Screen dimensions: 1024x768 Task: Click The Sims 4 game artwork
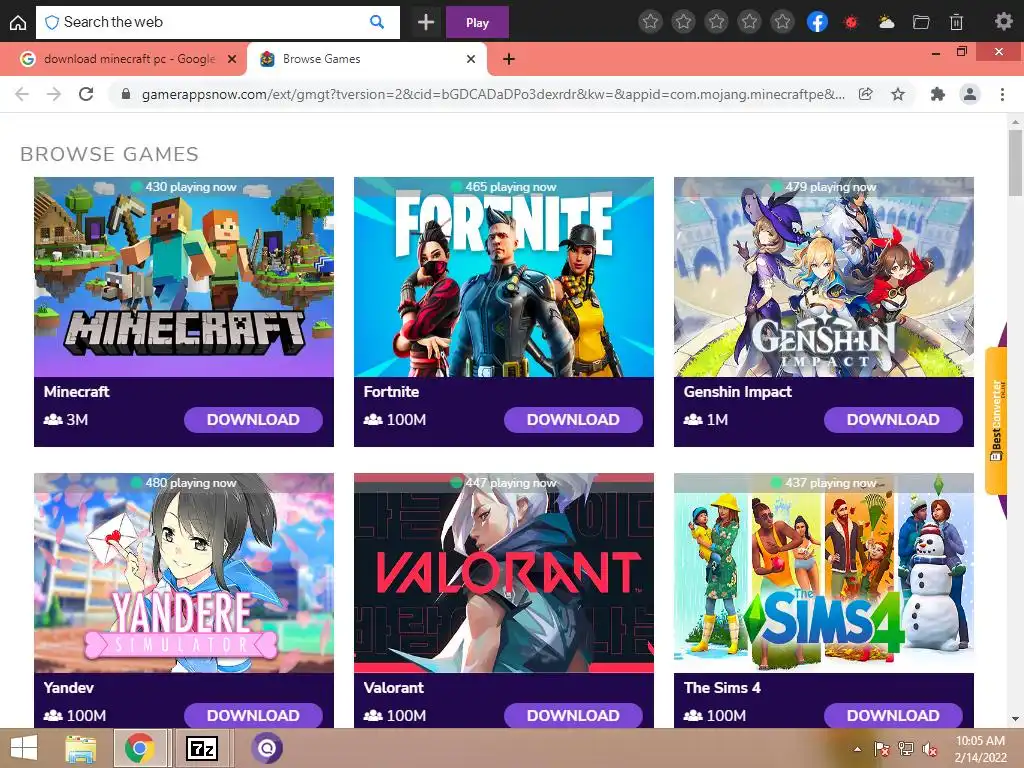click(824, 573)
